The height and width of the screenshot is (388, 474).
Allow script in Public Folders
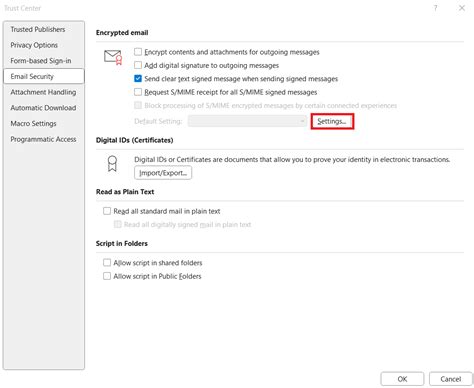(x=107, y=276)
